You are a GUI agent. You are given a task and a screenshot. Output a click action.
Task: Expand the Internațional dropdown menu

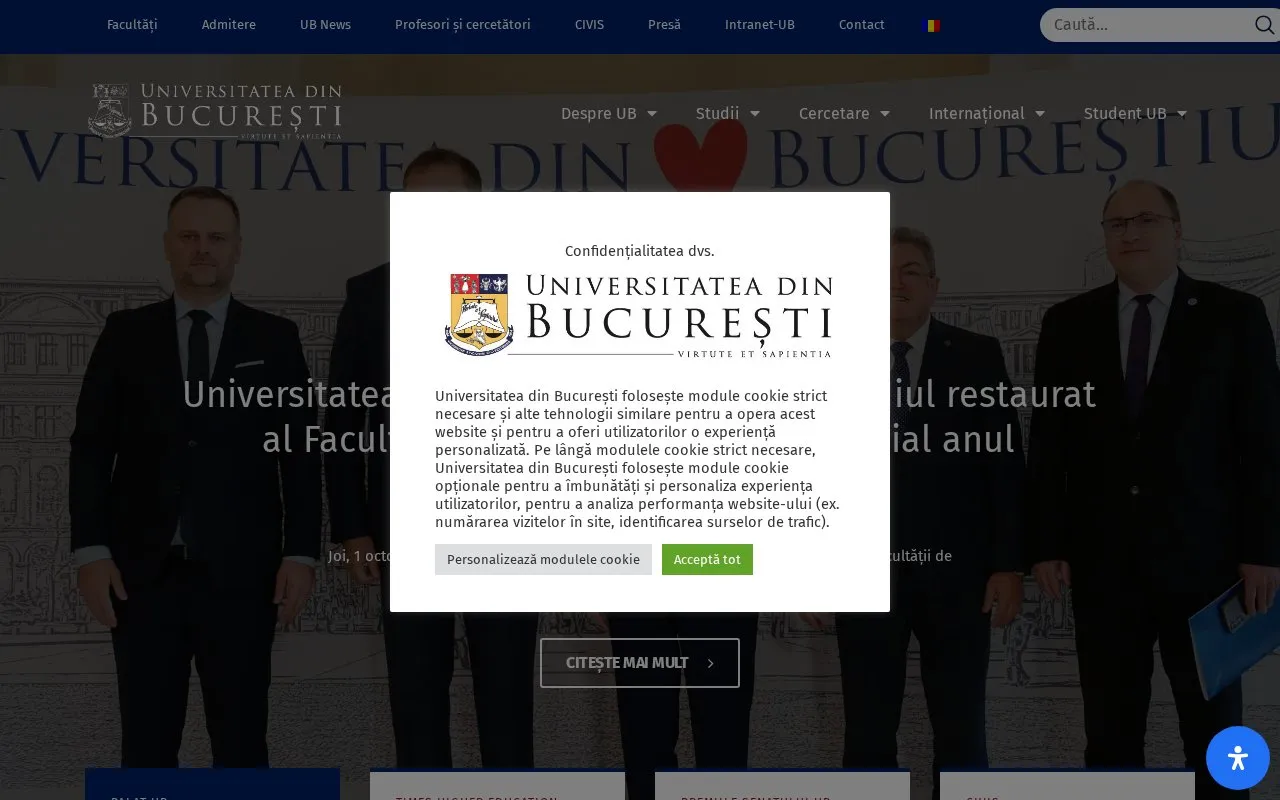987,114
